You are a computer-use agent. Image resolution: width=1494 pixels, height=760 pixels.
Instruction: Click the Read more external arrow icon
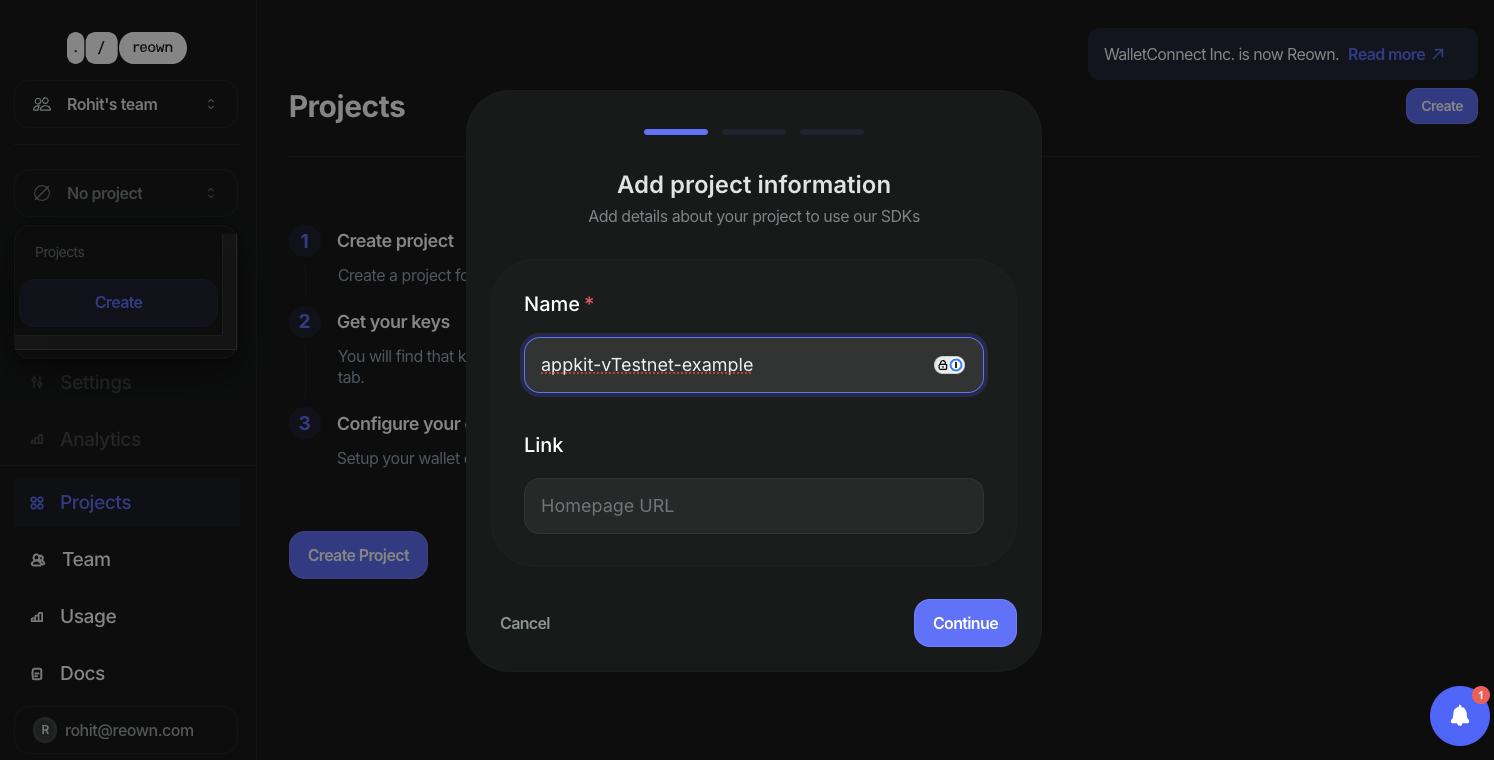pyautogui.click(x=1438, y=54)
